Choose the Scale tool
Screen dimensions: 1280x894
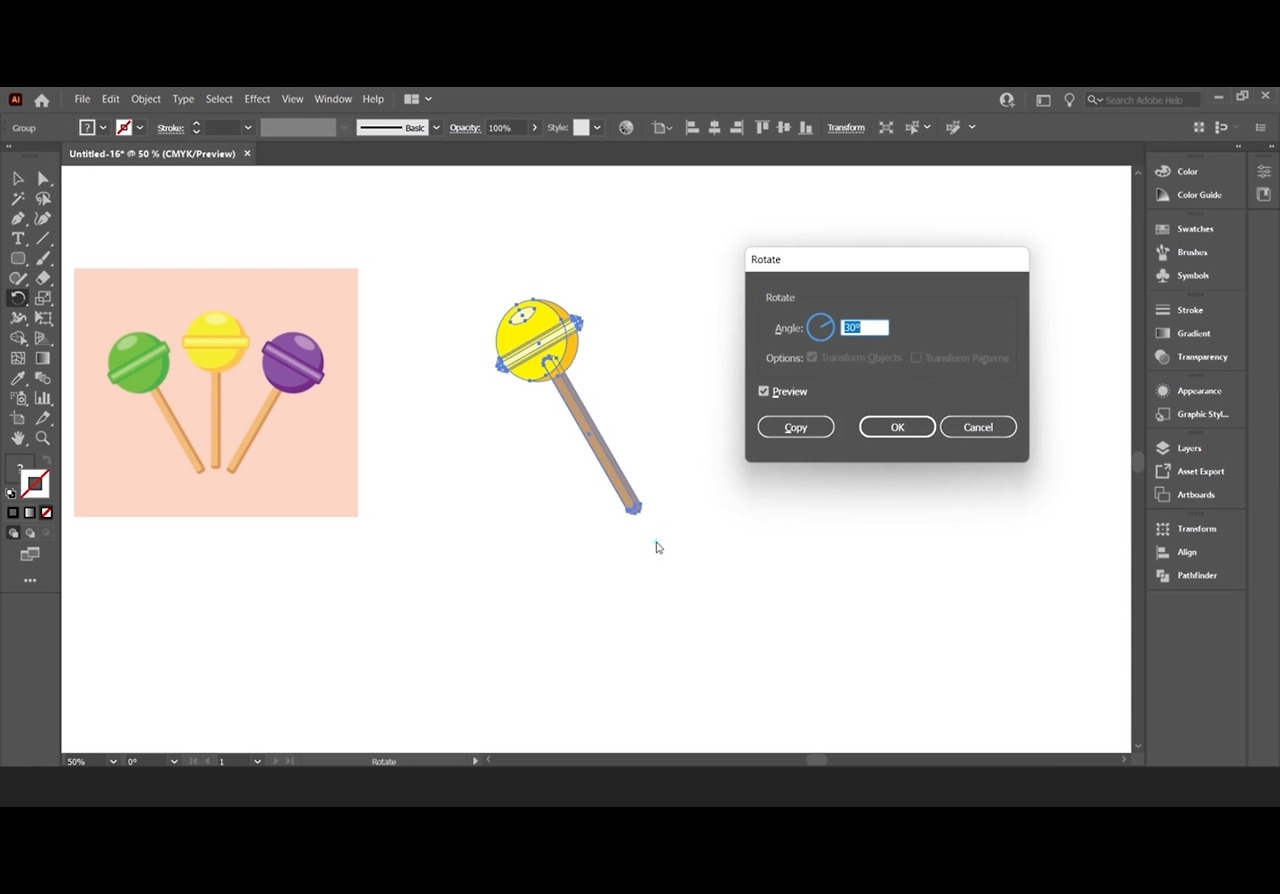click(x=43, y=298)
